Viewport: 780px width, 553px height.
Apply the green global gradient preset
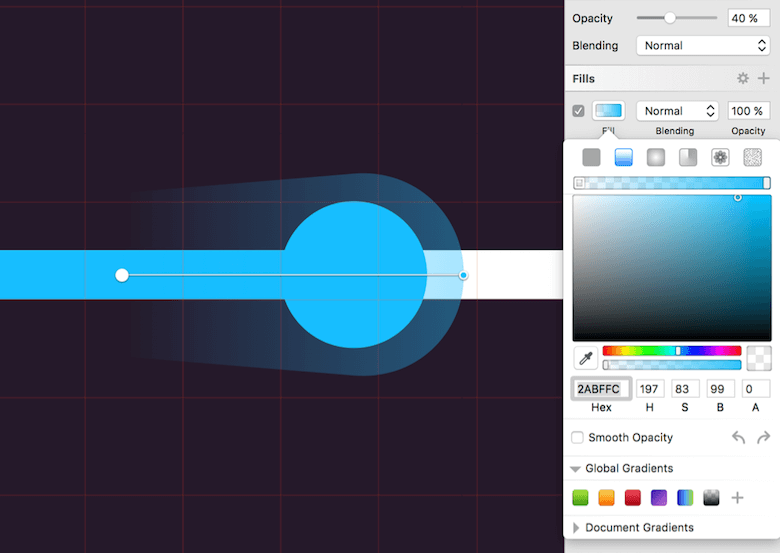point(580,498)
